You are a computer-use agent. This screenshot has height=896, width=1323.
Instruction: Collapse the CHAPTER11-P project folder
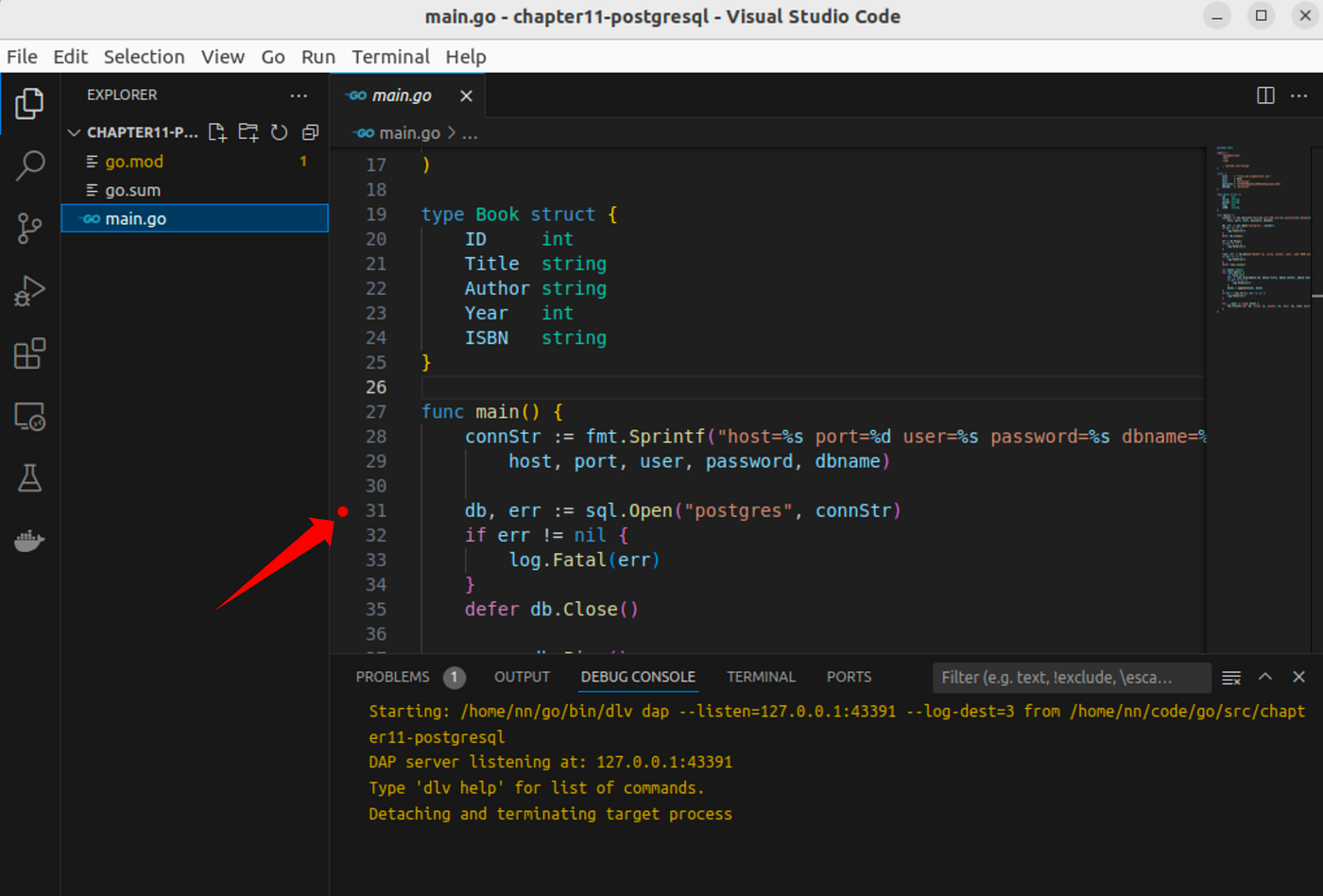point(74,132)
